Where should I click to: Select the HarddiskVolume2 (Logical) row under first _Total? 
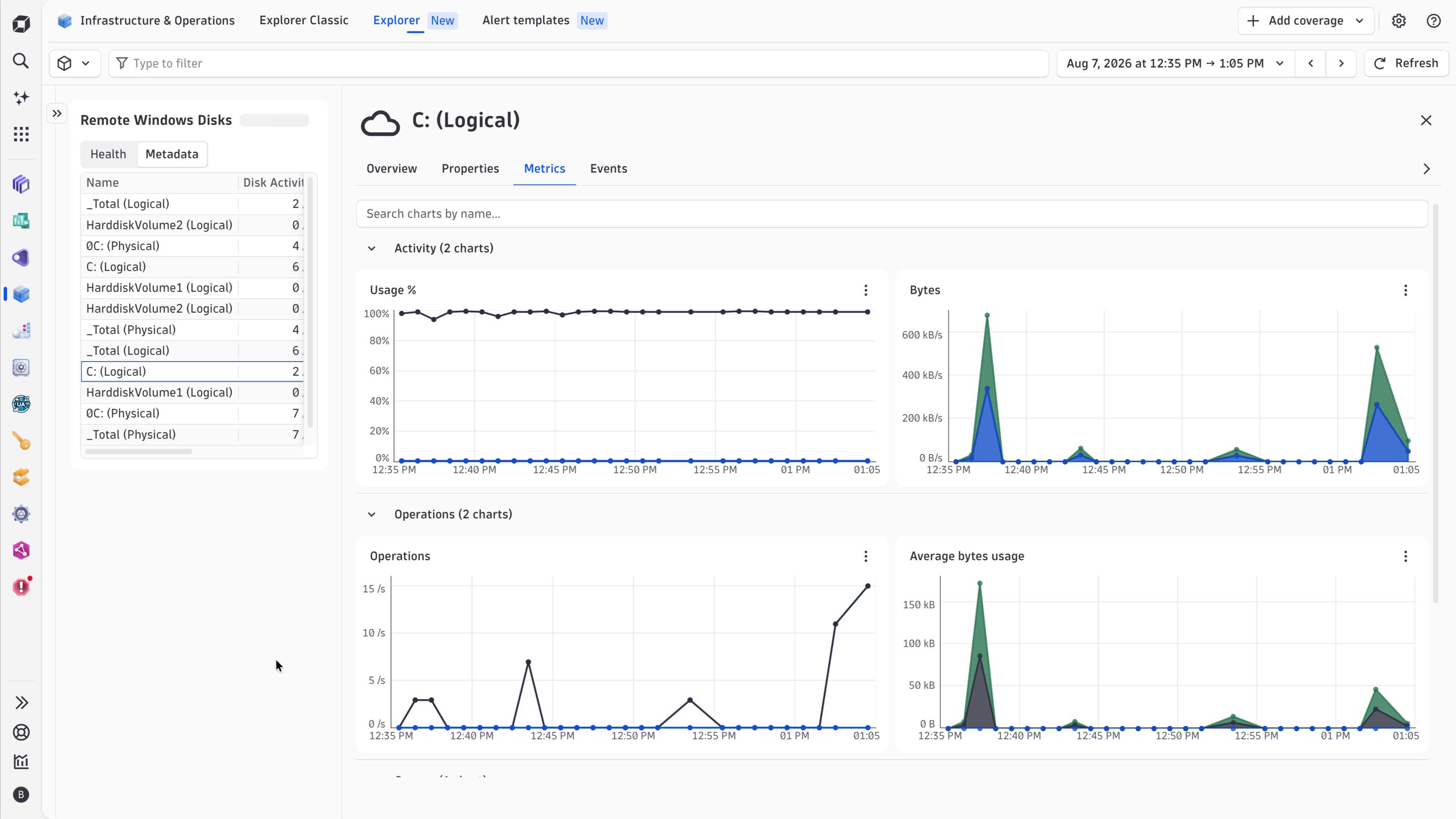(x=192, y=225)
